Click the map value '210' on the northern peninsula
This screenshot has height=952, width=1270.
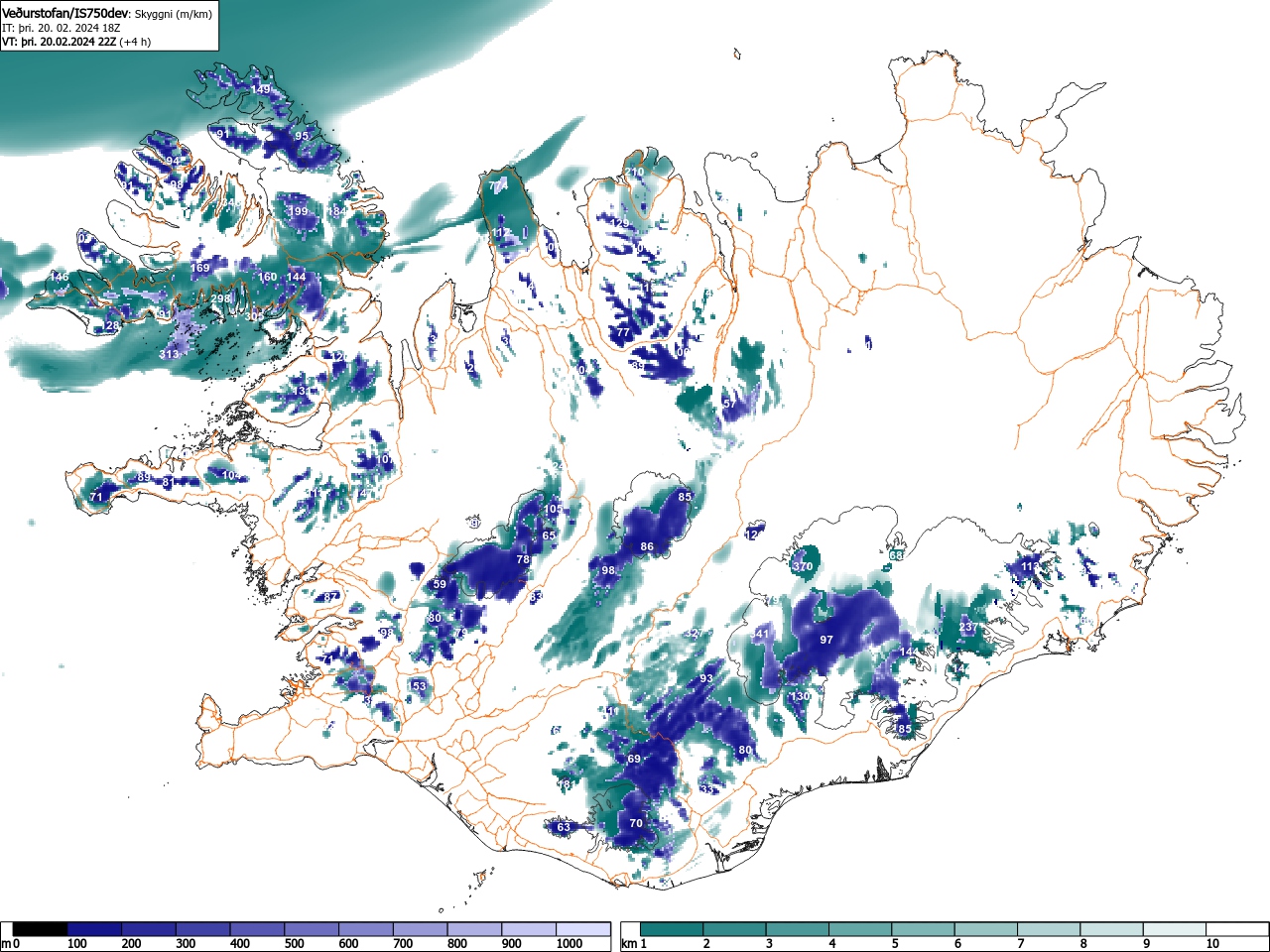click(635, 173)
